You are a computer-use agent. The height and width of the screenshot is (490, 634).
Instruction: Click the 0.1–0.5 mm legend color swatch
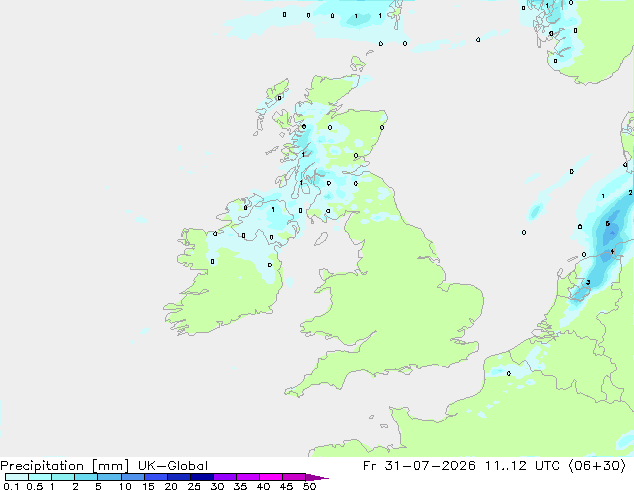click(17, 477)
